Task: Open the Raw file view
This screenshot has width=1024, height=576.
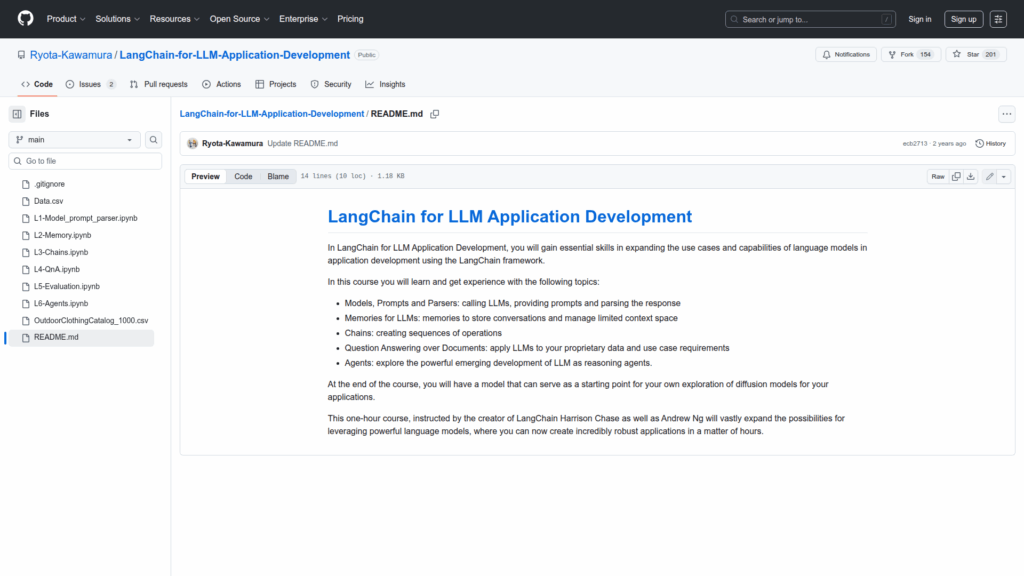Action: pos(938,176)
